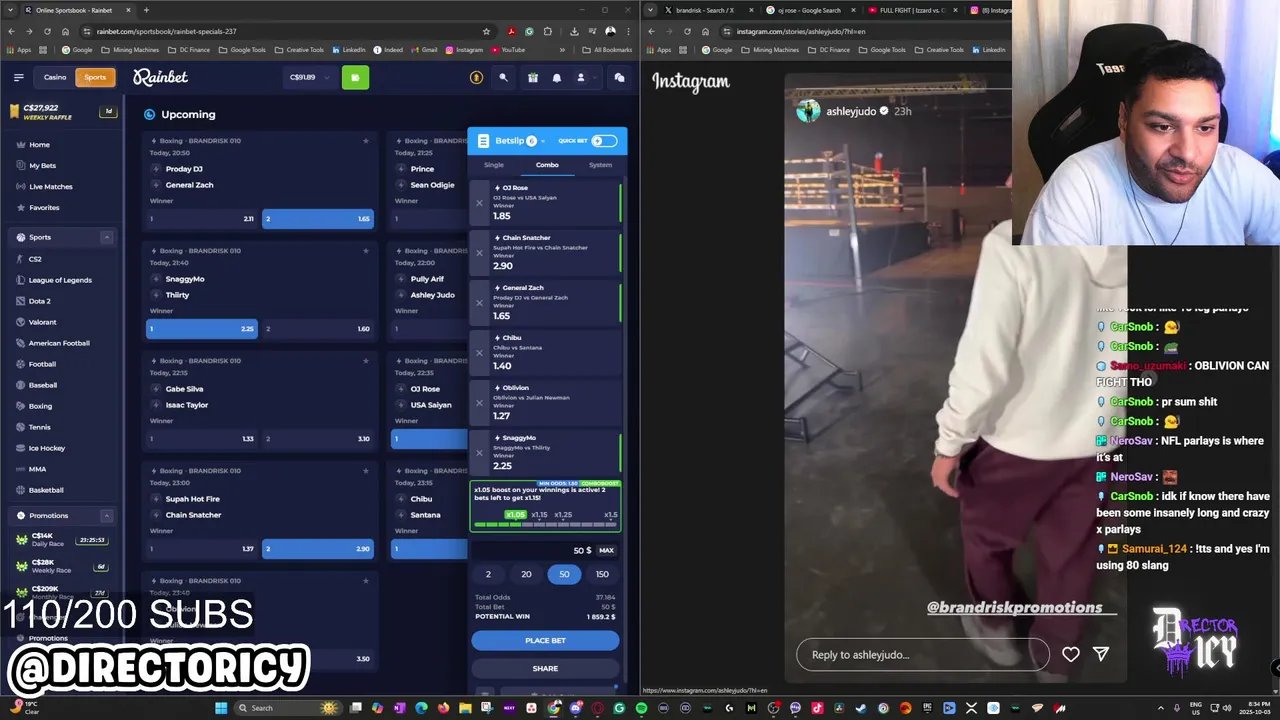The height and width of the screenshot is (720, 1280).
Task: Collapse the Sports sidebar section
Action: tap(106, 237)
